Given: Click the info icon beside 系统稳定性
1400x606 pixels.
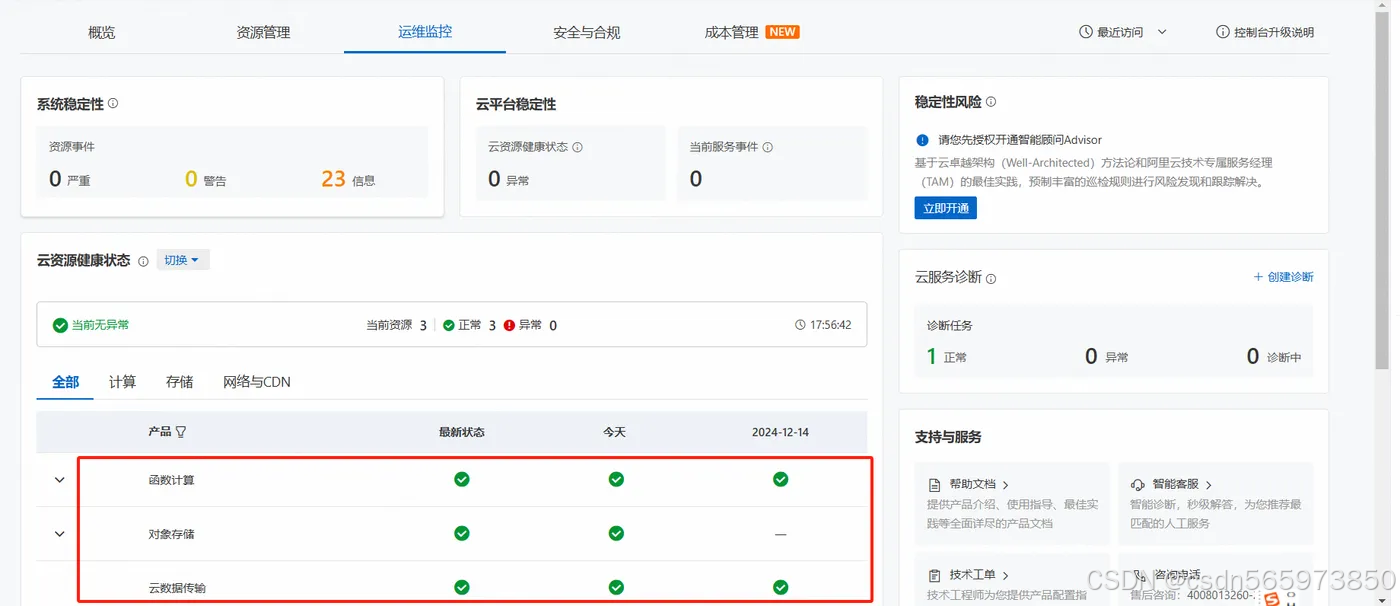Looking at the screenshot, I should (110, 103).
